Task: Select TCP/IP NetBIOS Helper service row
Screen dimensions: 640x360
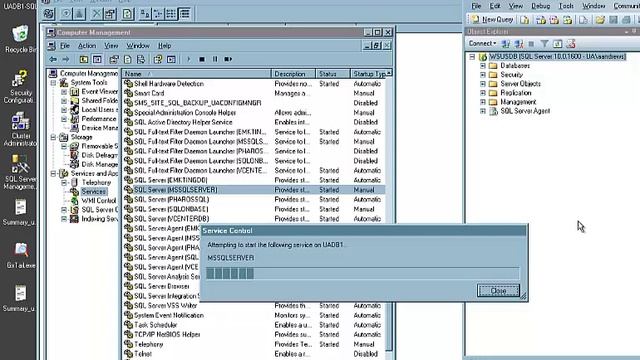Action: (x=254, y=334)
